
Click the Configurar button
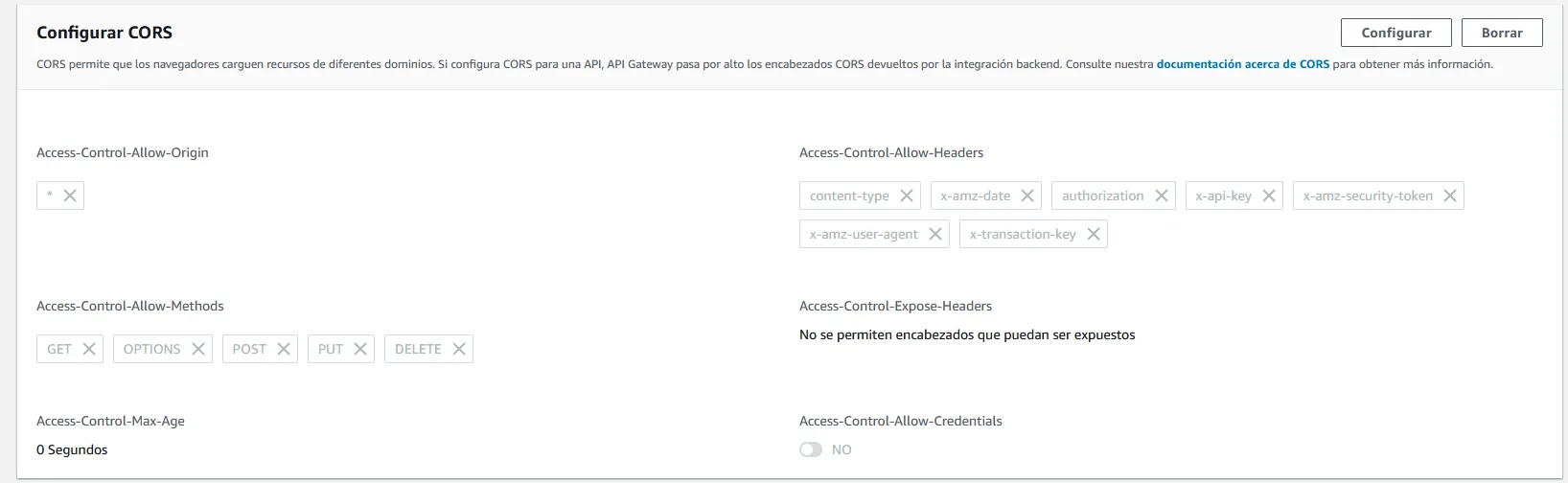pos(1395,33)
